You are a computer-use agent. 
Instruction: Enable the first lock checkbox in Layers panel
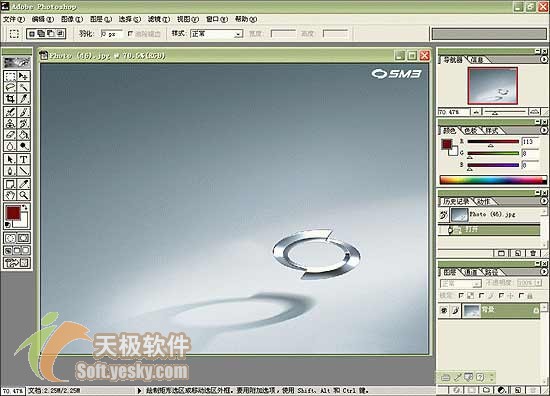pyautogui.click(x=461, y=296)
